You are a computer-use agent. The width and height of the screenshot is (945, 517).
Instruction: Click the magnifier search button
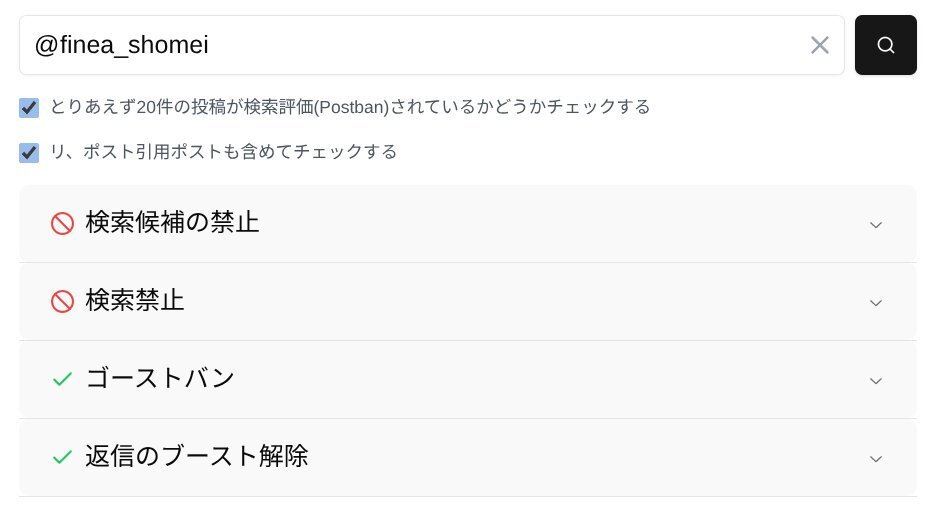click(885, 45)
